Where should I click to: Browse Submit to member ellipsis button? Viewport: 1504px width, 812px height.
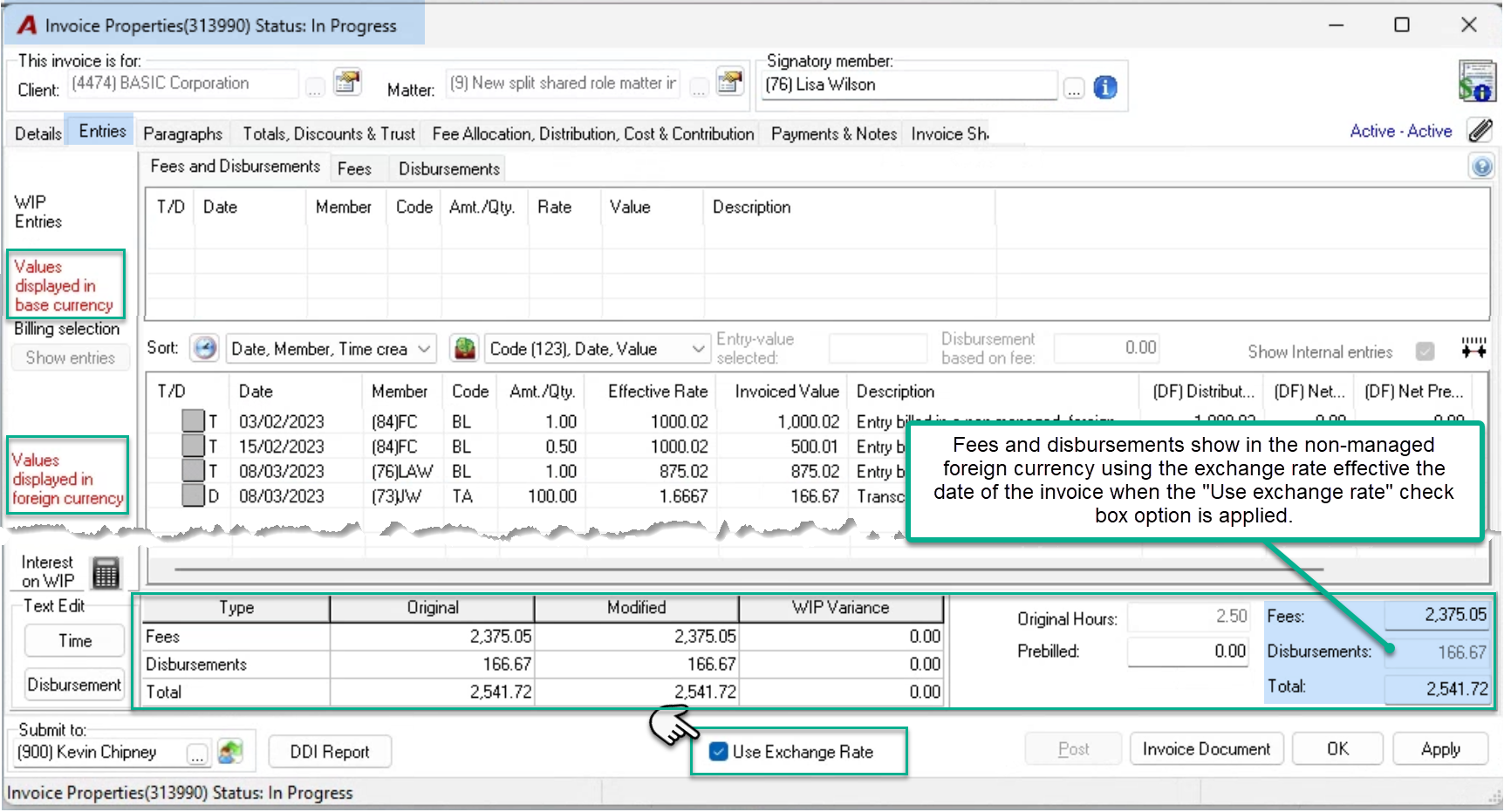click(197, 754)
